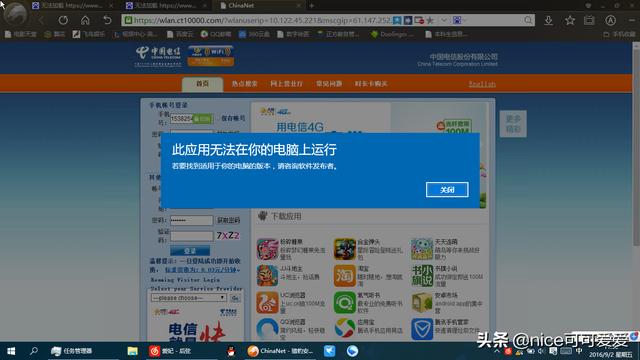This screenshot has width=640, height=360.
Task: Click the star bookmark icon inside address bar
Action: tap(430, 20)
